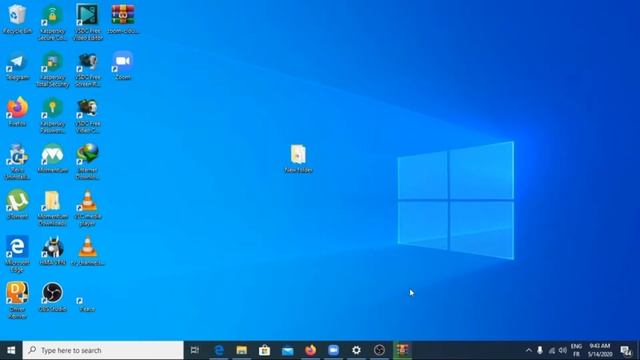
Task: Select the Kaspersky Password Manager shortcut
Action: tap(52, 115)
